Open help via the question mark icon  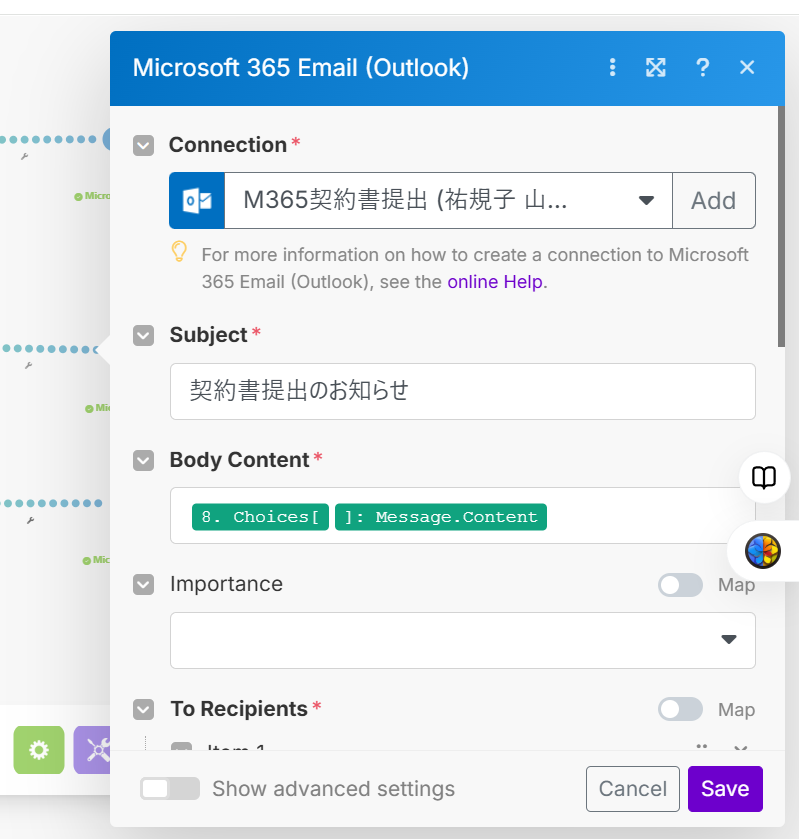tap(703, 67)
